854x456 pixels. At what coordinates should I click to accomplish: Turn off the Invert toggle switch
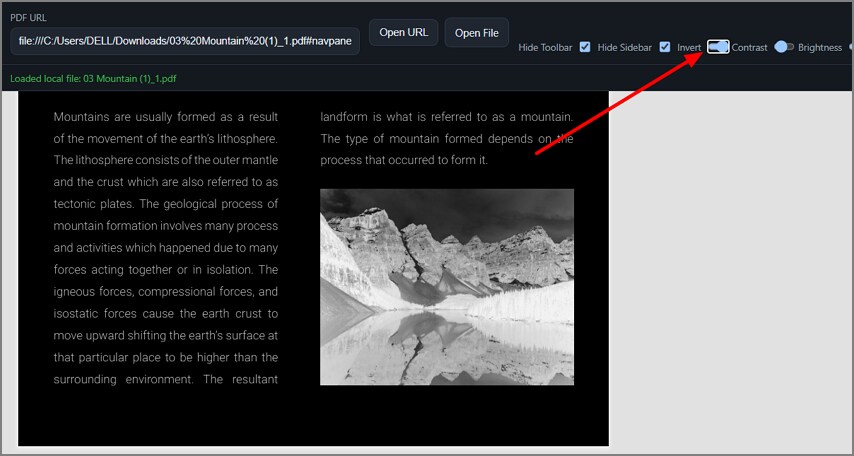(718, 47)
